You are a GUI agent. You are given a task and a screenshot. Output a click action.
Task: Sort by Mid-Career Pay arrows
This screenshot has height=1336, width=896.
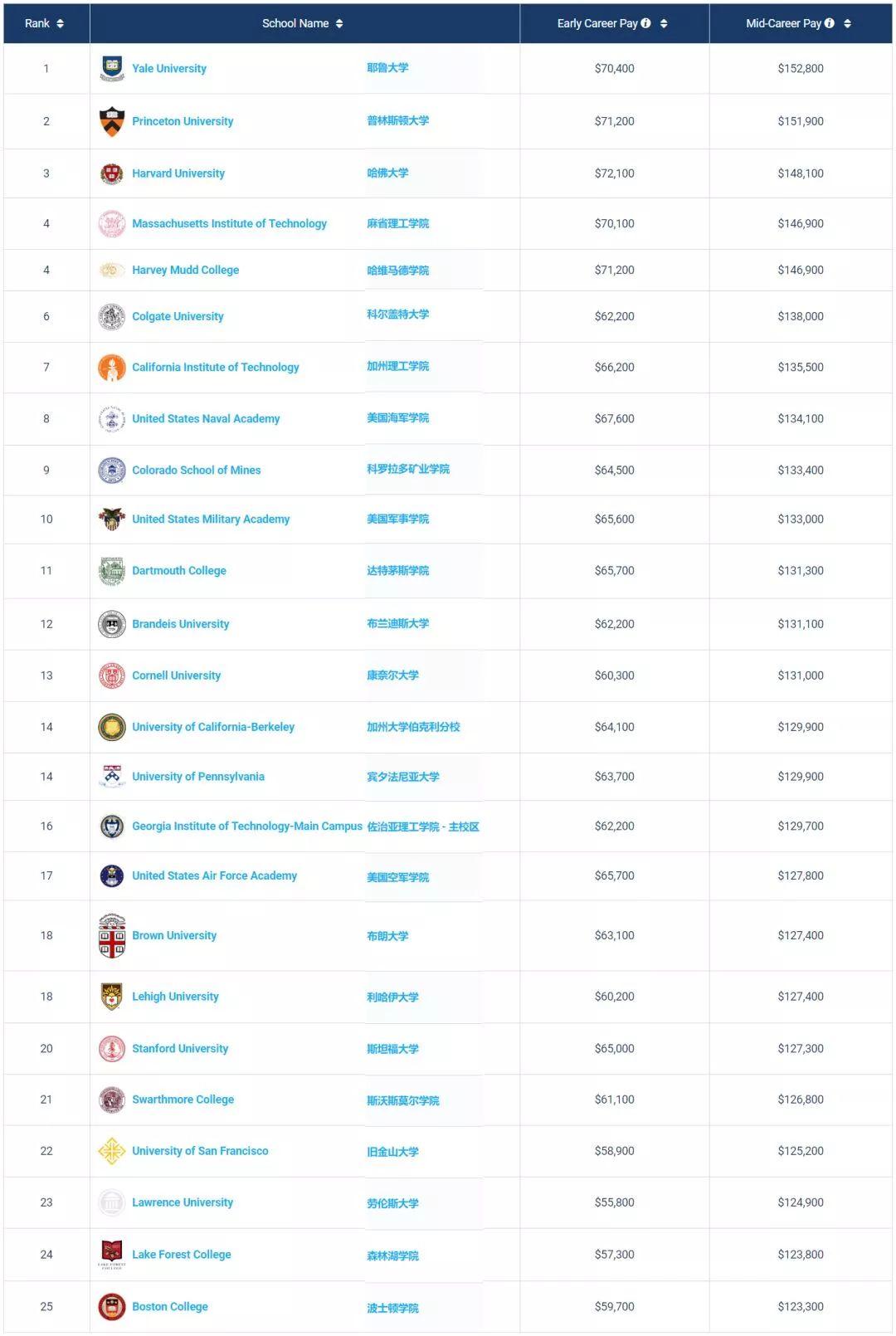pos(847,23)
